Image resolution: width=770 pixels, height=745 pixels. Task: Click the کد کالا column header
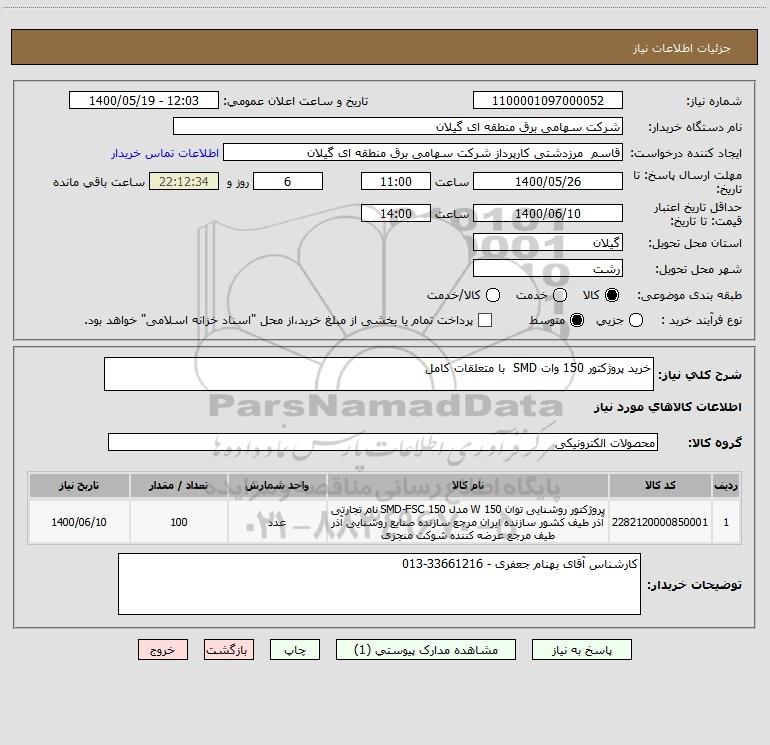point(660,485)
